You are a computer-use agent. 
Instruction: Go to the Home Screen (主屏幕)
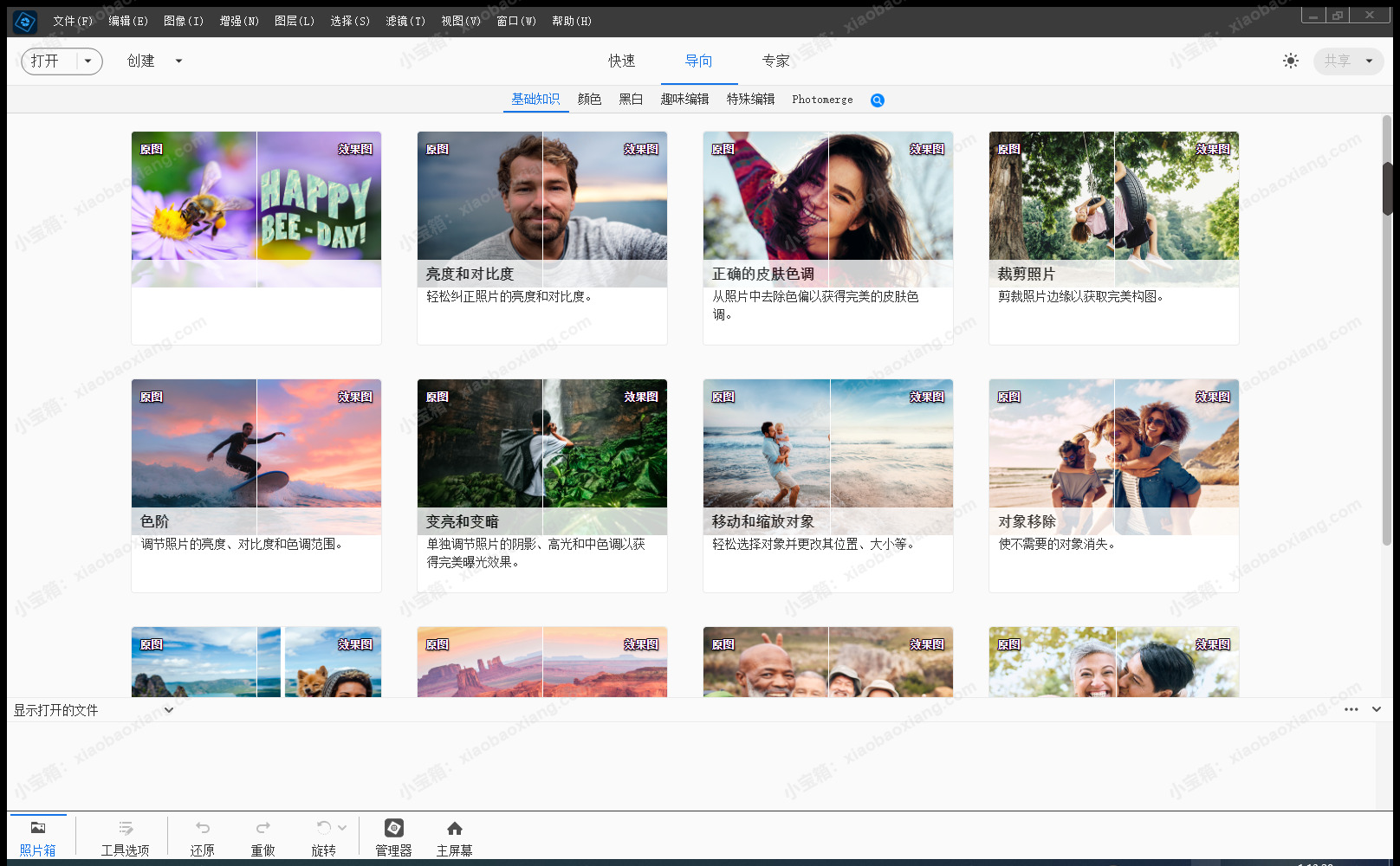pos(454,828)
